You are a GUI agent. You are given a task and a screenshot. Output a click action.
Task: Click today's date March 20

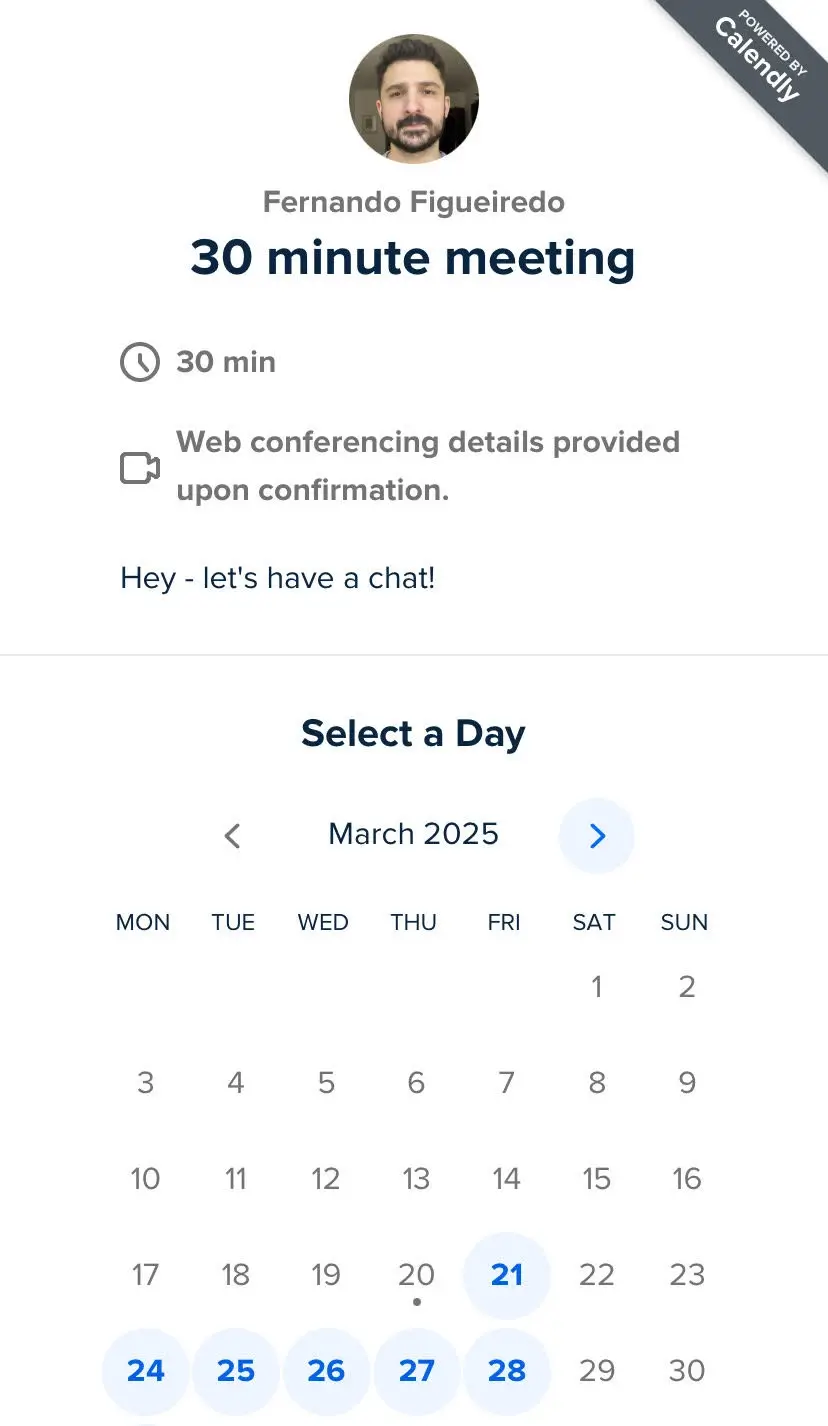point(416,1275)
